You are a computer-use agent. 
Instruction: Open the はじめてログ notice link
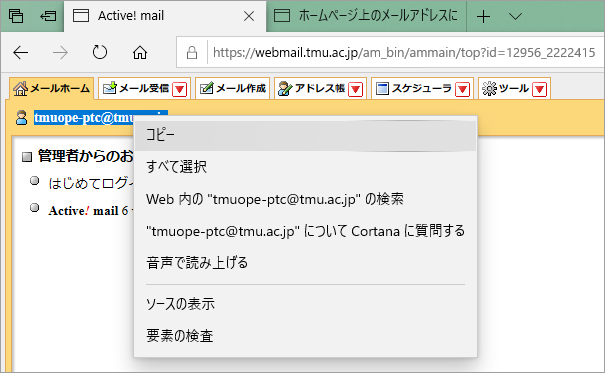coord(91,183)
